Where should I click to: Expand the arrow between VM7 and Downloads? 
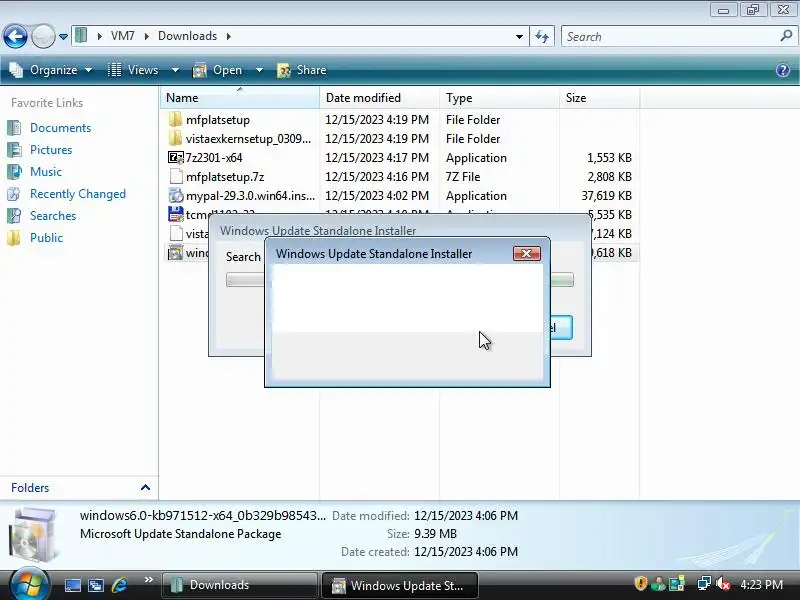pos(146,36)
